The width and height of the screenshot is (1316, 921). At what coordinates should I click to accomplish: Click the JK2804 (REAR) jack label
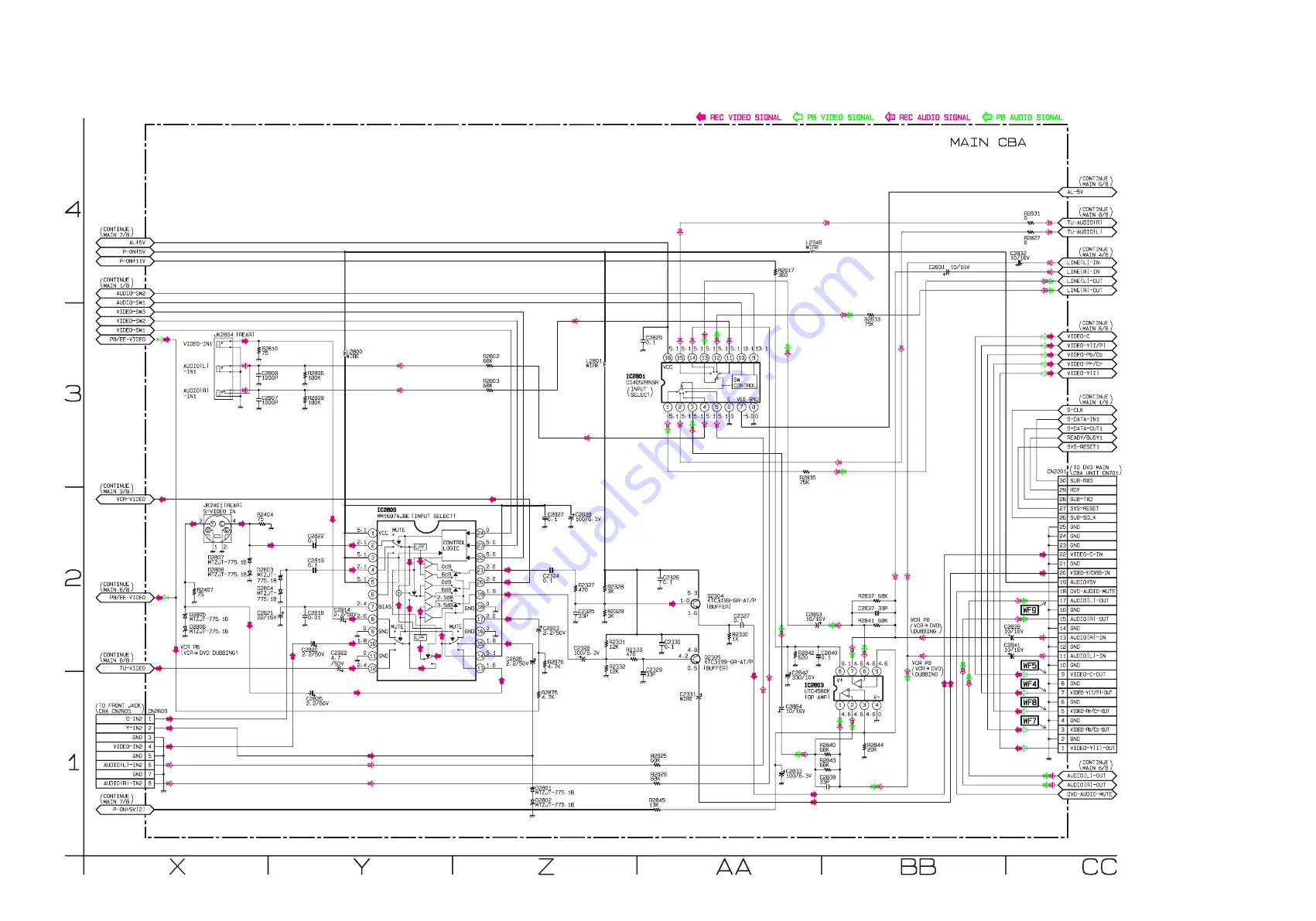click(234, 336)
